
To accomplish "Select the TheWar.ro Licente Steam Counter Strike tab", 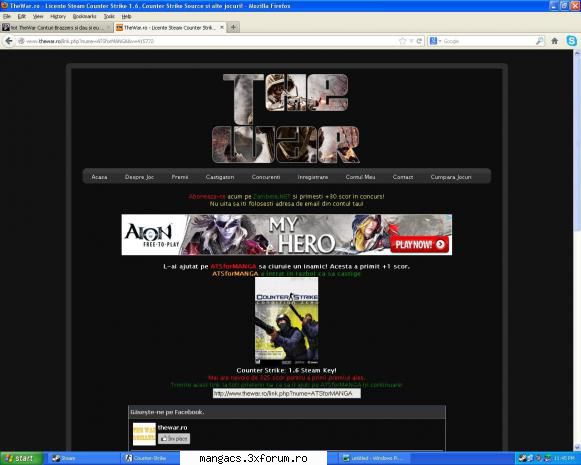I will point(169,27).
